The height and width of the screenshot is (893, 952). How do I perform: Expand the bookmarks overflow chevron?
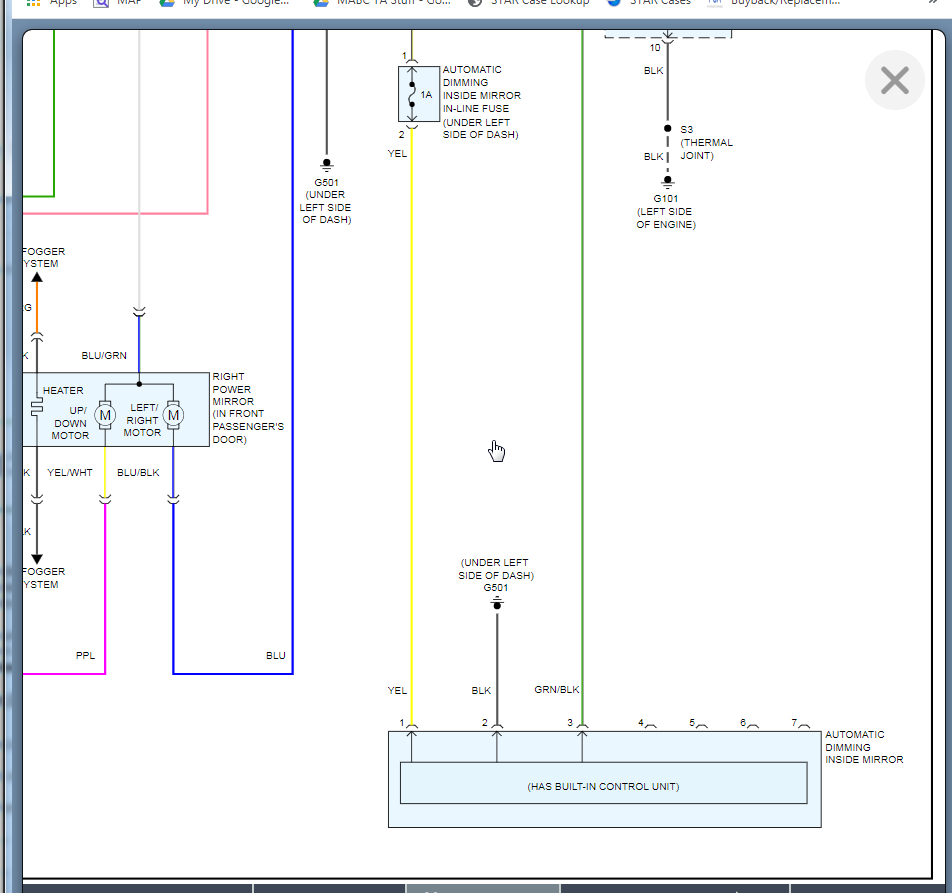coord(933,2)
